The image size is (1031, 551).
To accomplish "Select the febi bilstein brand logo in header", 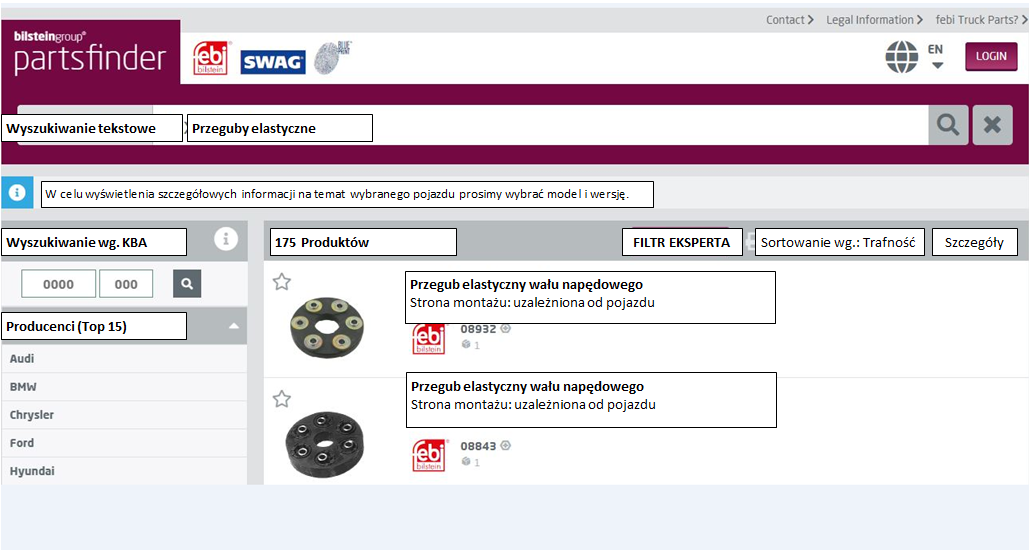I will pyautogui.click(x=210, y=58).
